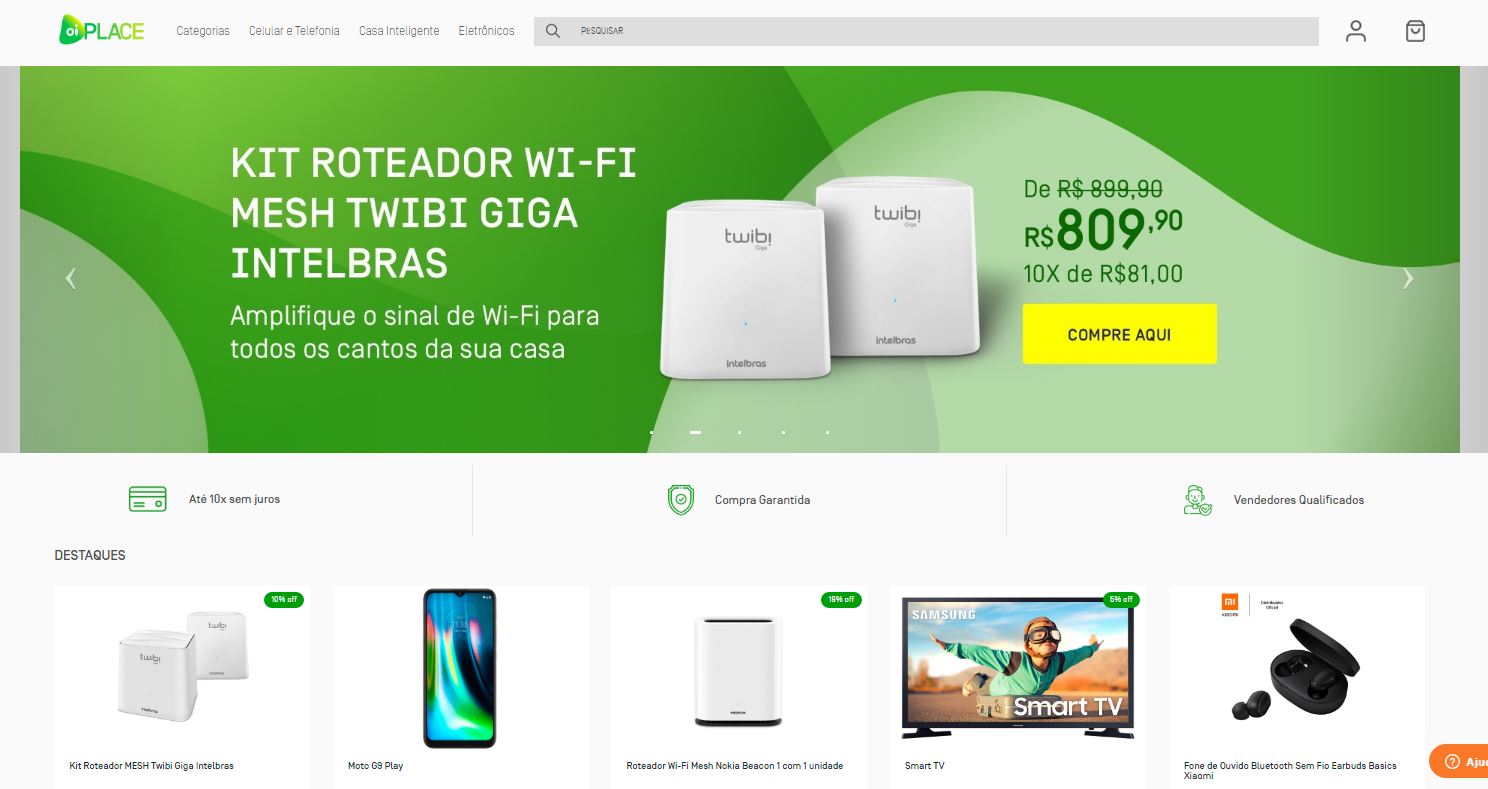Click the Compra Garantida shield icon
The height and width of the screenshot is (789, 1488).
click(681, 499)
